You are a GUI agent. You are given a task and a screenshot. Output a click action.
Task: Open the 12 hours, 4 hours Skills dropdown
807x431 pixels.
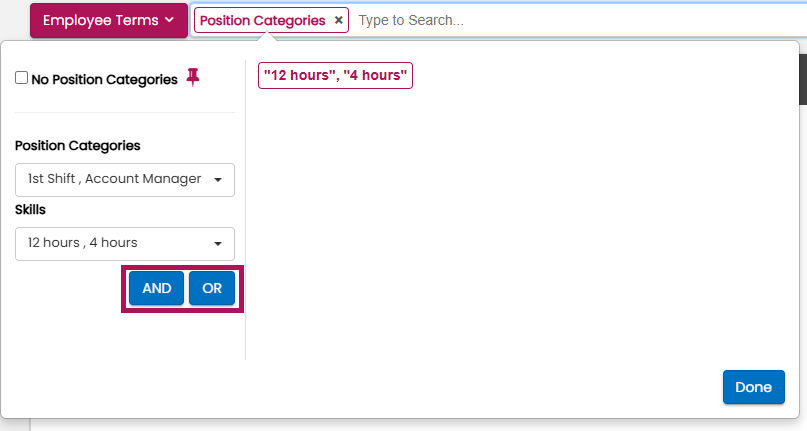[x=124, y=243]
